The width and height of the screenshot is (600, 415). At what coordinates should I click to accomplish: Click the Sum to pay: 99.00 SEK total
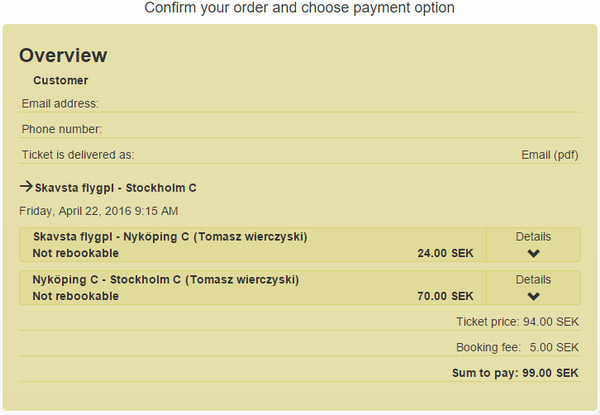515,373
